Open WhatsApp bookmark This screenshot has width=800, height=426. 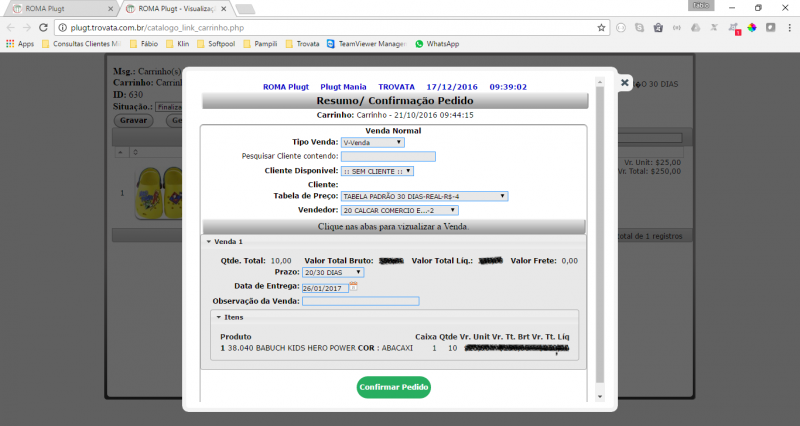pyautogui.click(x=437, y=44)
